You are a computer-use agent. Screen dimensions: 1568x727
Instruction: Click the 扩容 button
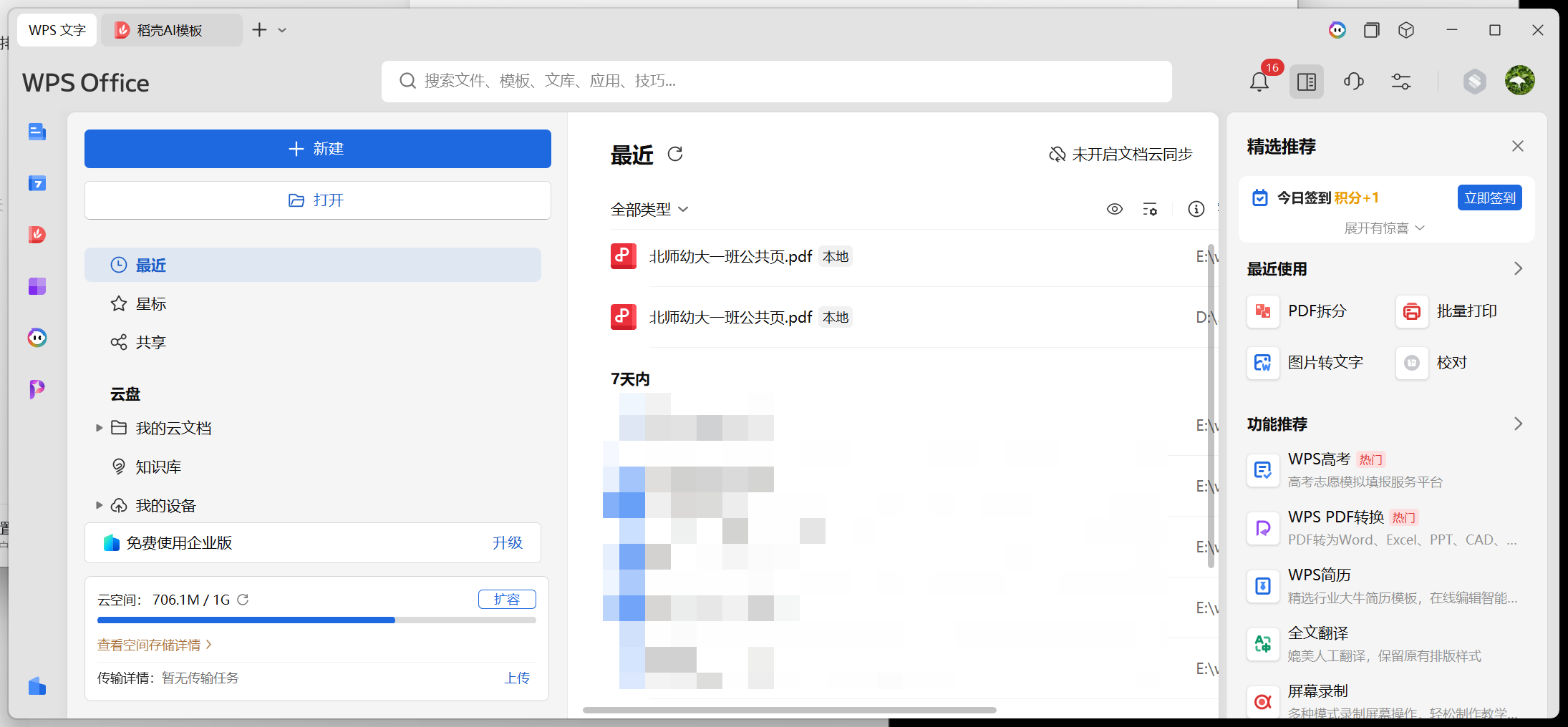click(x=507, y=600)
